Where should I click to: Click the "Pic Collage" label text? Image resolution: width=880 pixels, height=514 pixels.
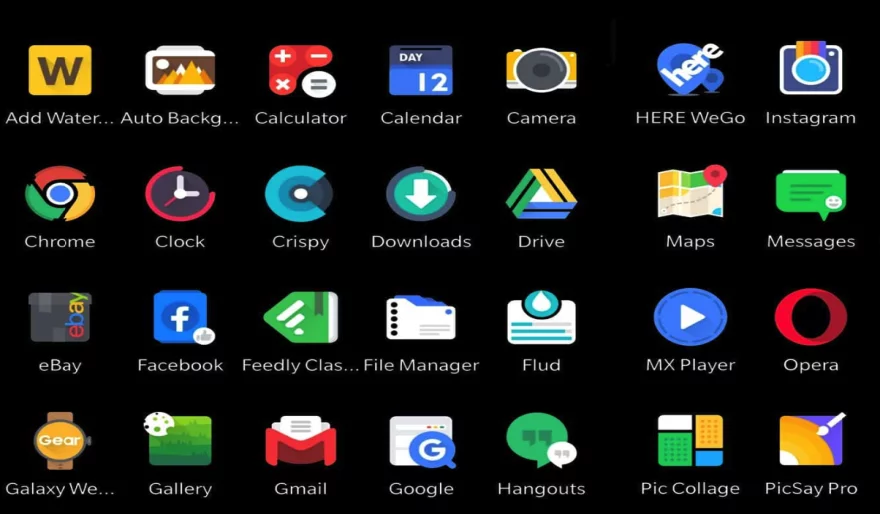click(x=690, y=489)
